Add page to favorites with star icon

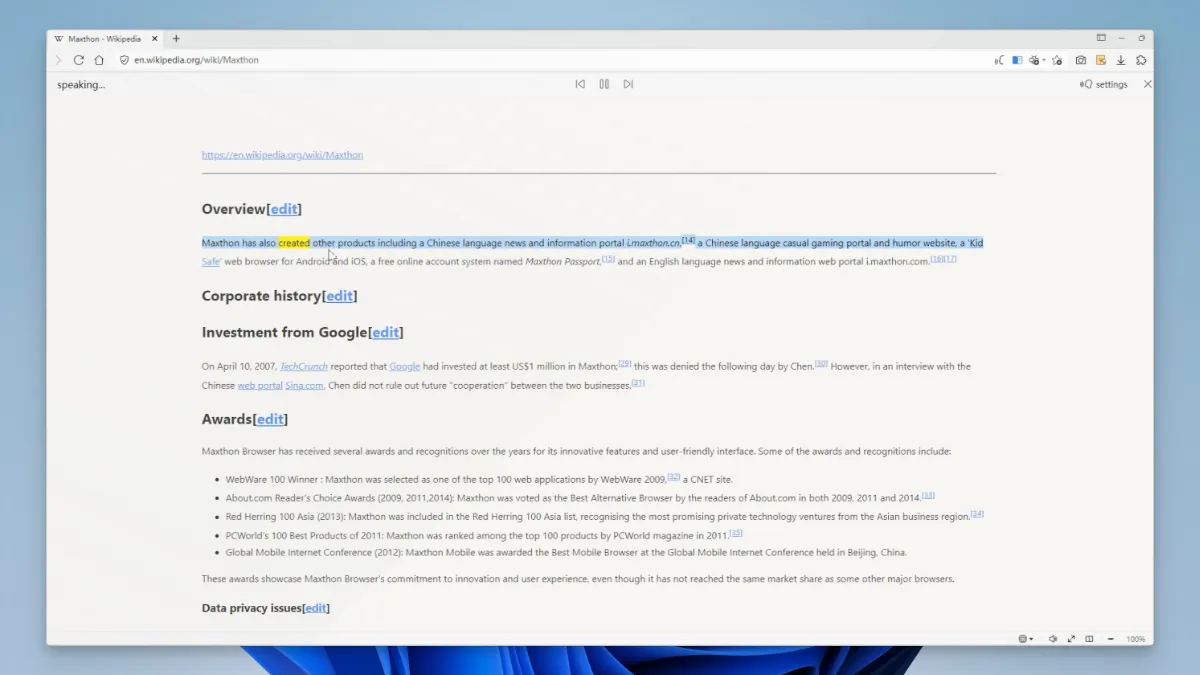point(1057,60)
